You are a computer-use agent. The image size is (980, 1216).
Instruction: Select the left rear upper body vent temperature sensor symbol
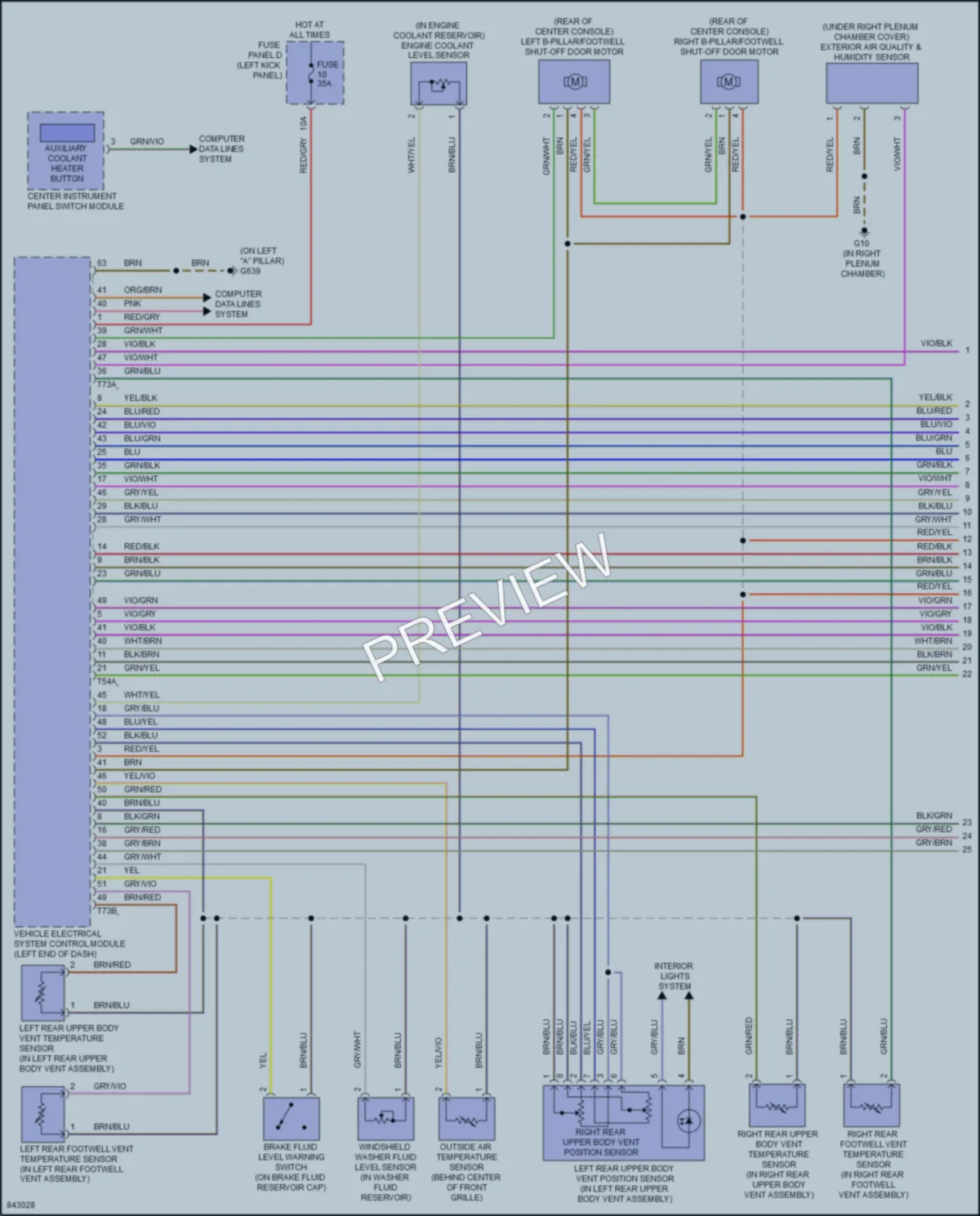(x=42, y=993)
